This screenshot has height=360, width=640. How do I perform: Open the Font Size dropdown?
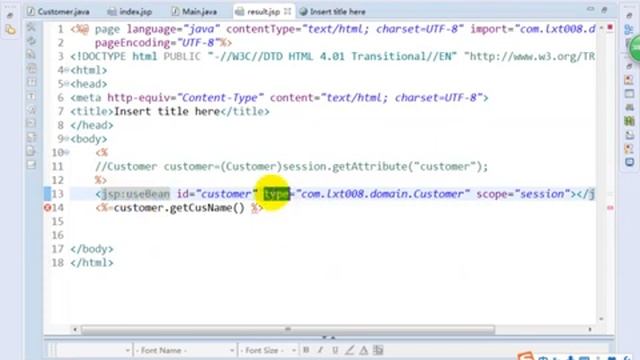point(268,350)
